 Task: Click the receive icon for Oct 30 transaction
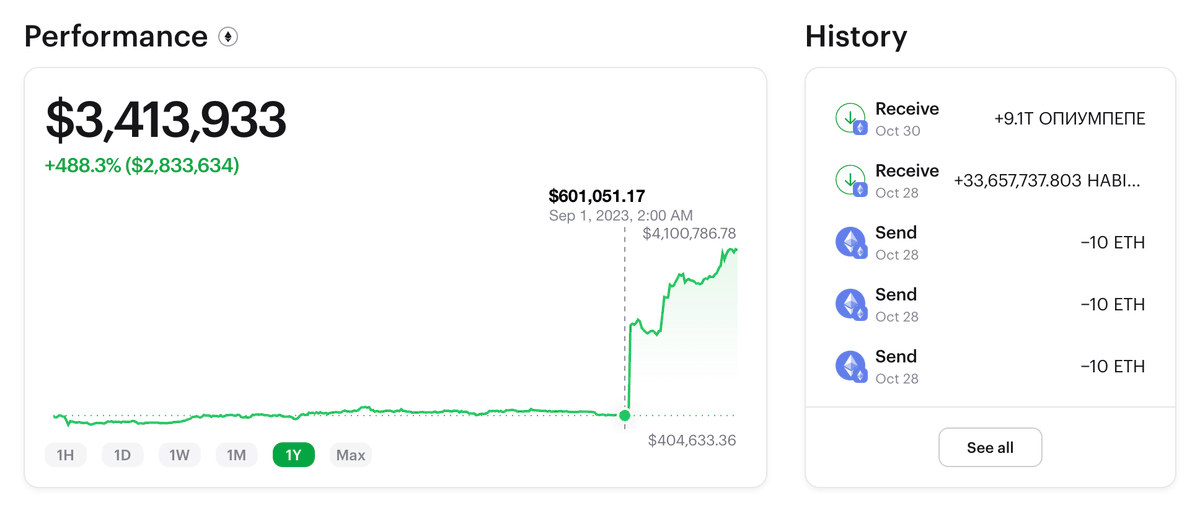851,119
